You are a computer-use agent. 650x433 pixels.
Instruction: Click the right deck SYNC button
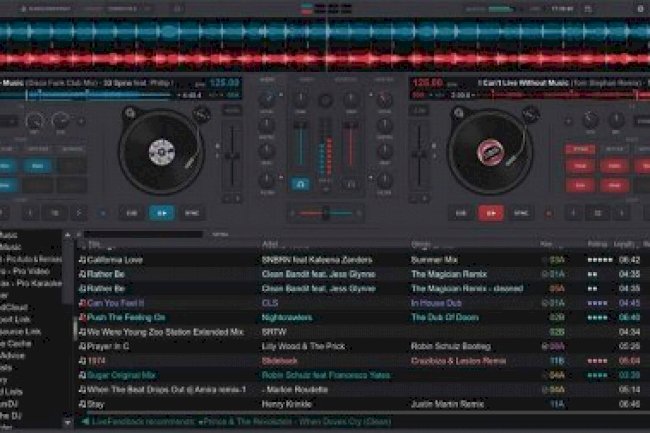[x=519, y=212]
